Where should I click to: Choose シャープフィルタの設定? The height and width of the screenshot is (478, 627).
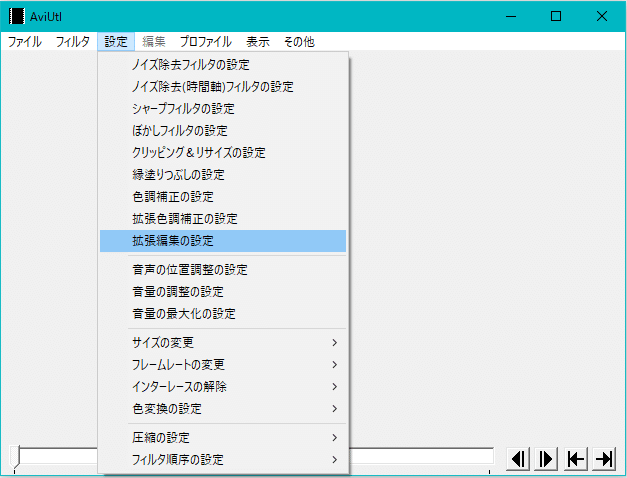223,109
